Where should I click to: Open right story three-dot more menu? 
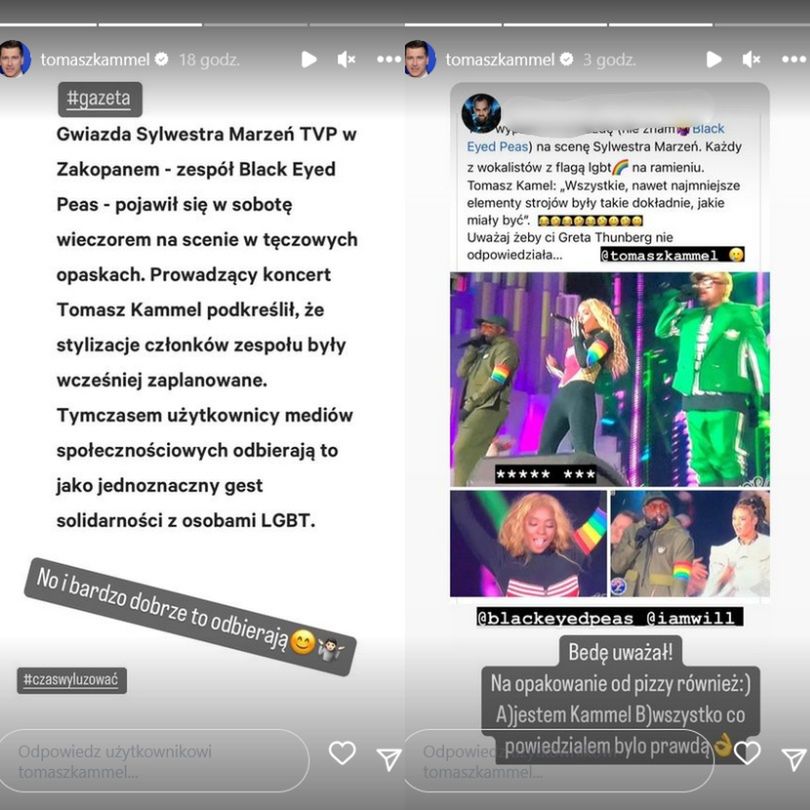coord(793,59)
